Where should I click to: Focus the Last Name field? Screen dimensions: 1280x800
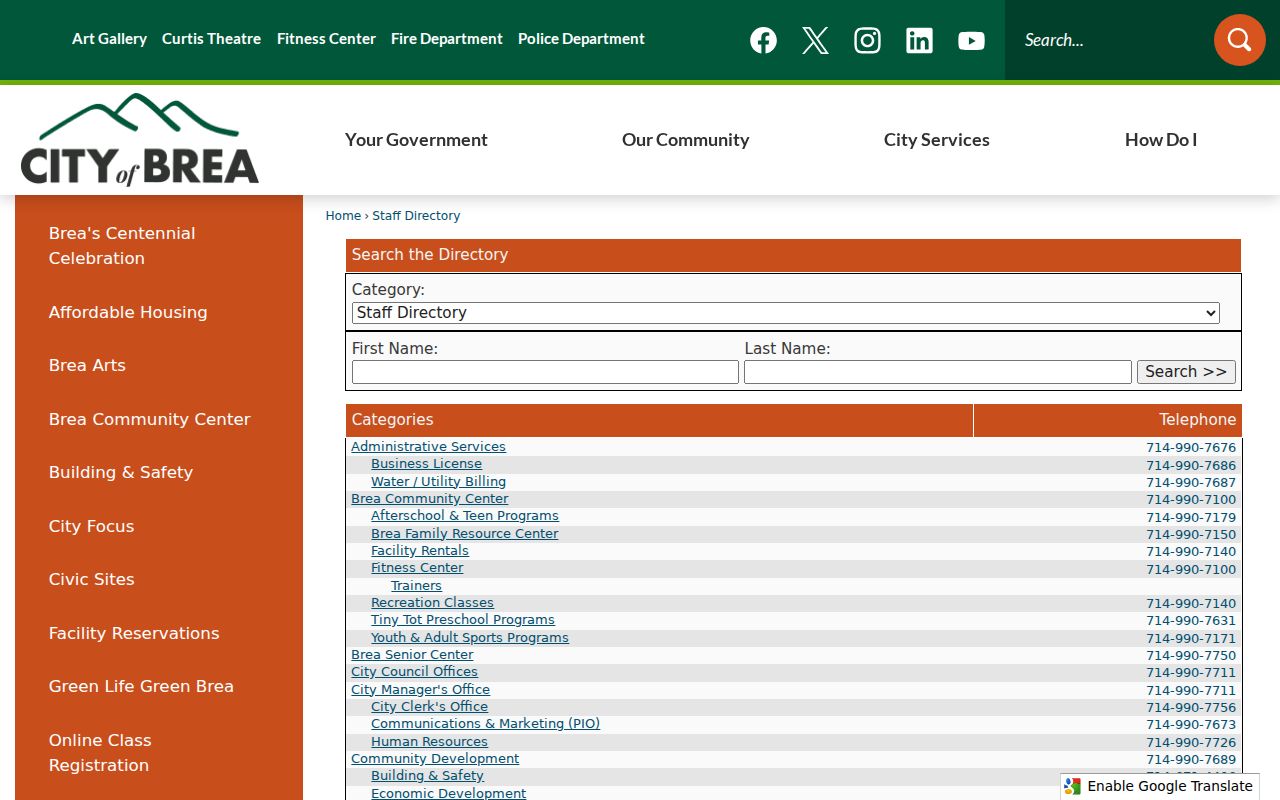point(938,372)
